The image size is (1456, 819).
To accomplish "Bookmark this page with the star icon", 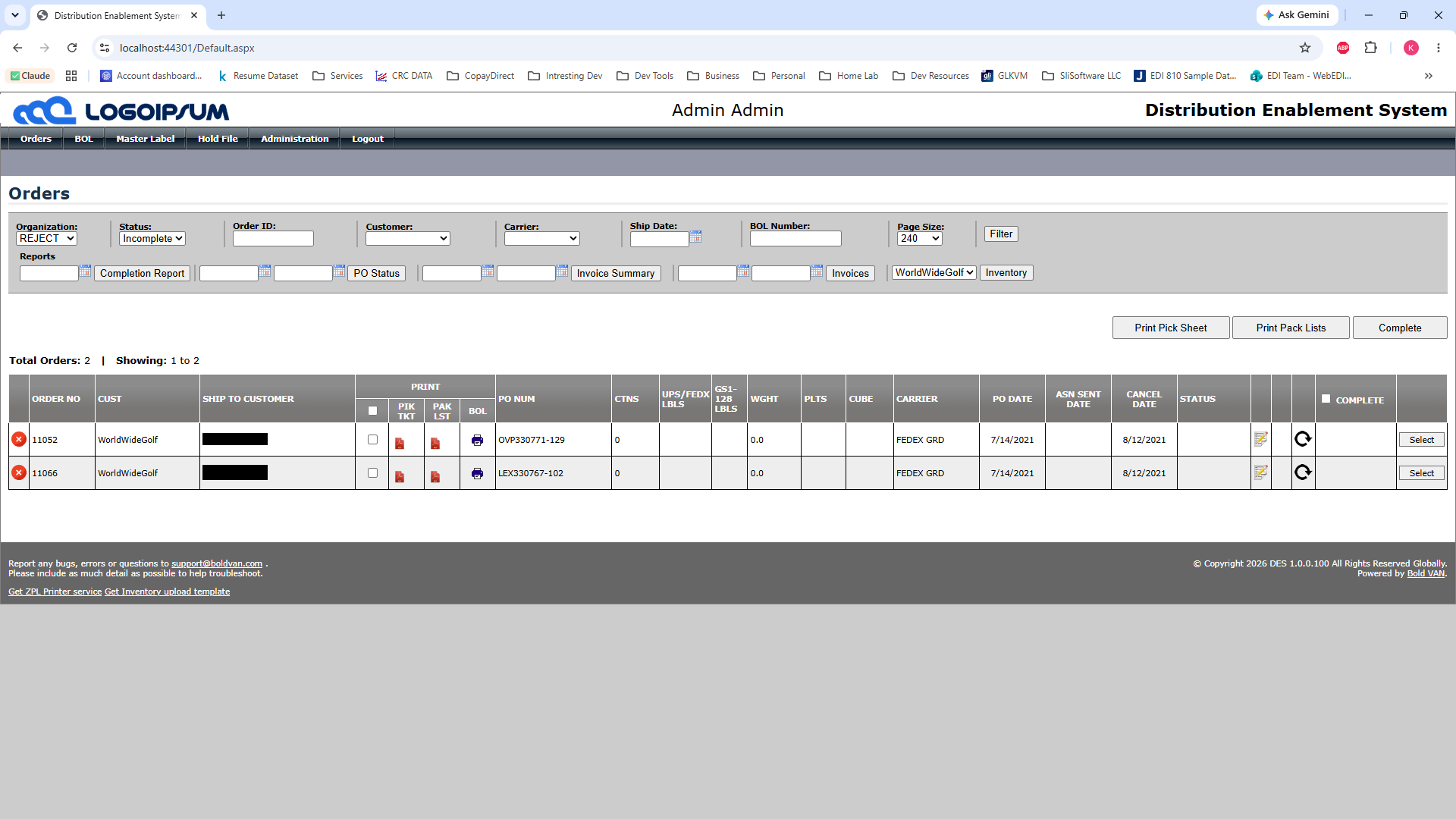I will 1305,48.
